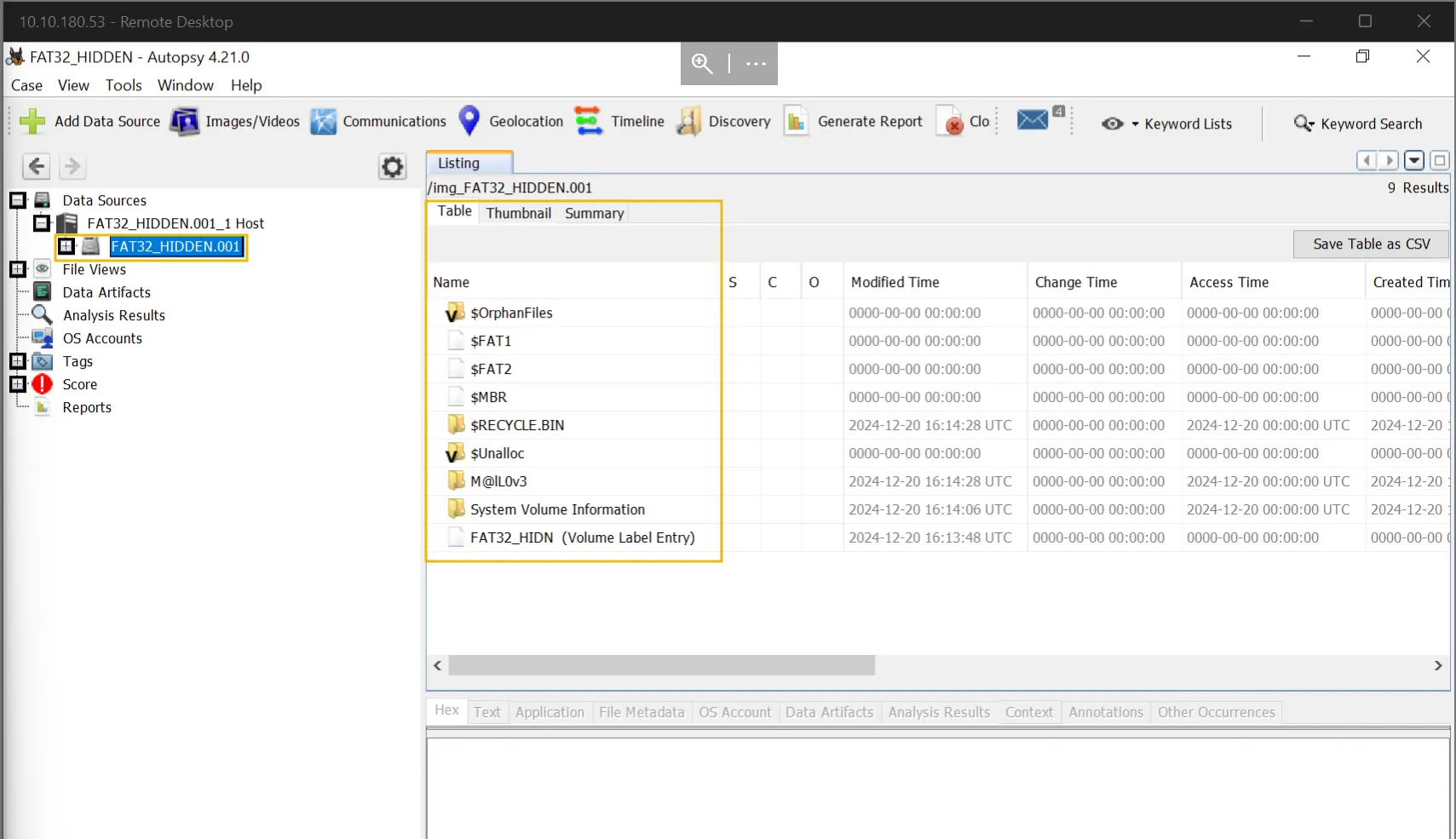This screenshot has width=1456, height=839.
Task: Switch to the Thumbnail tab
Action: [518, 213]
